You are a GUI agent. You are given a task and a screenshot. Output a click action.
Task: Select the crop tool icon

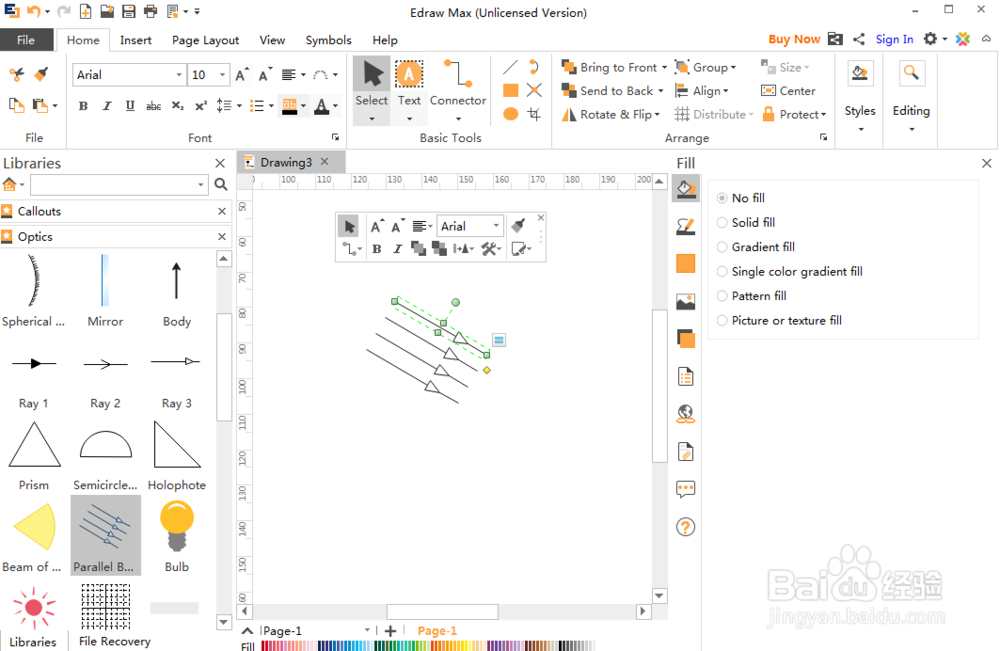pyautogui.click(x=534, y=114)
